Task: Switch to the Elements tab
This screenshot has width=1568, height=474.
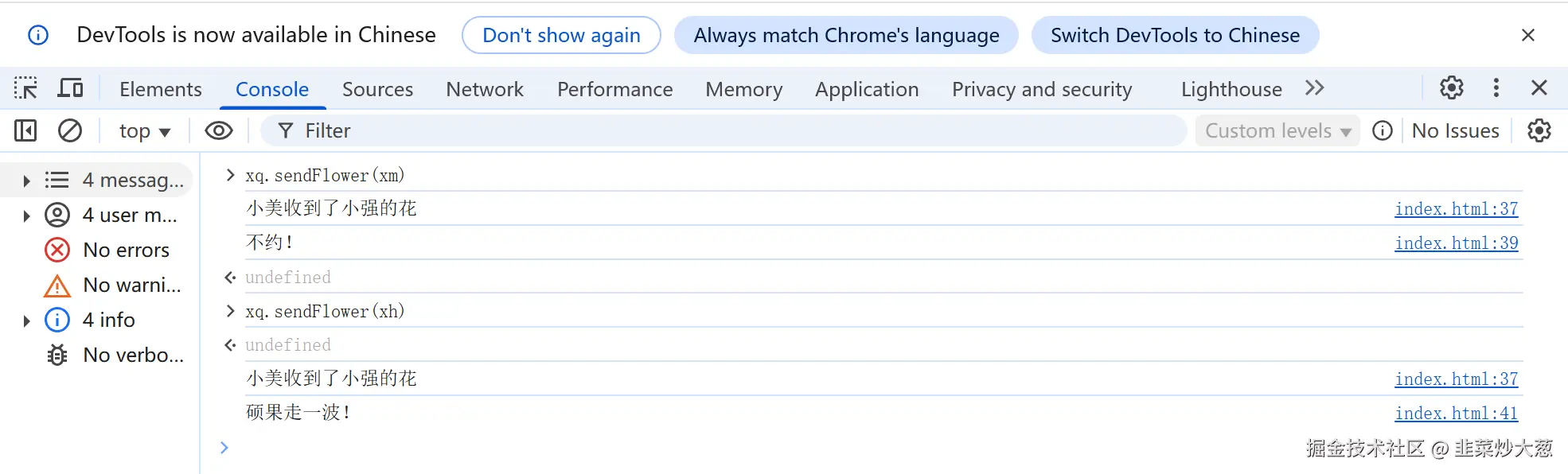Action: coord(160,89)
